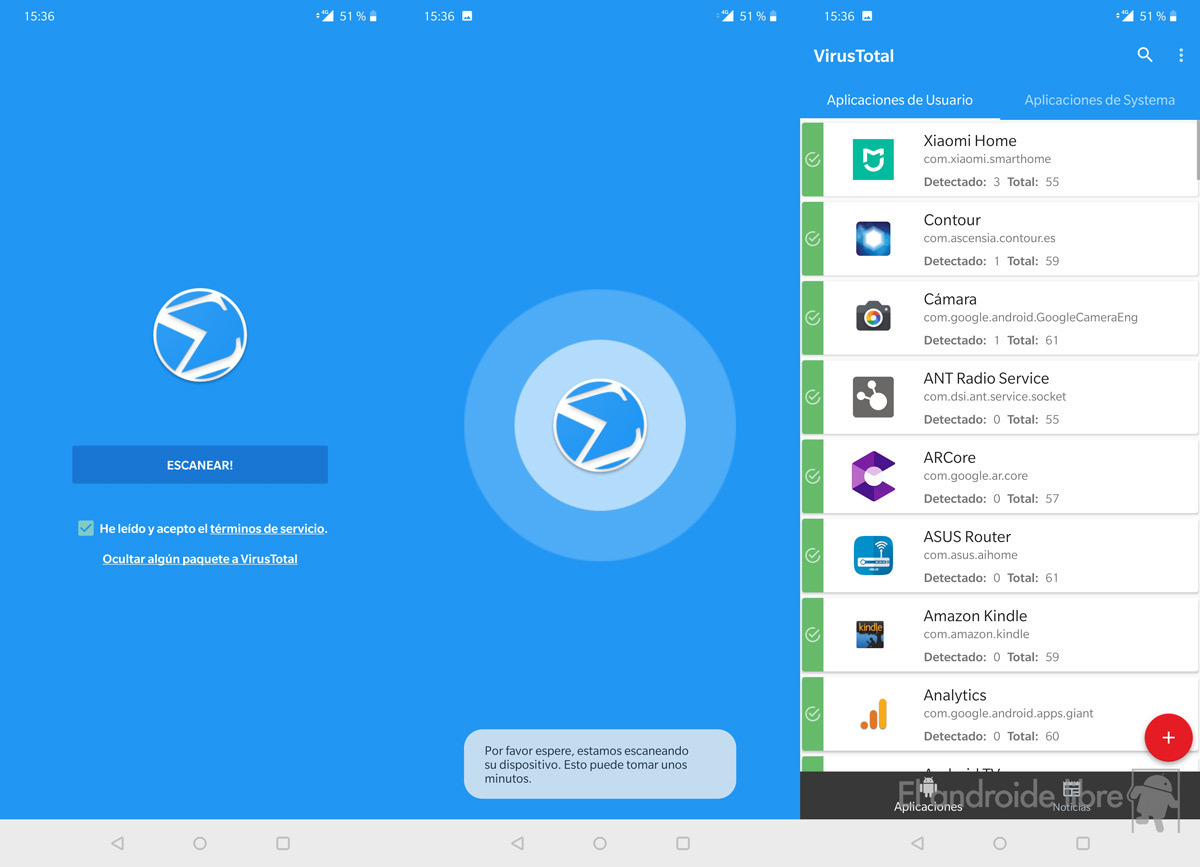This screenshot has width=1200, height=867.
Task: Tap the Contour app icon
Action: [x=873, y=239]
